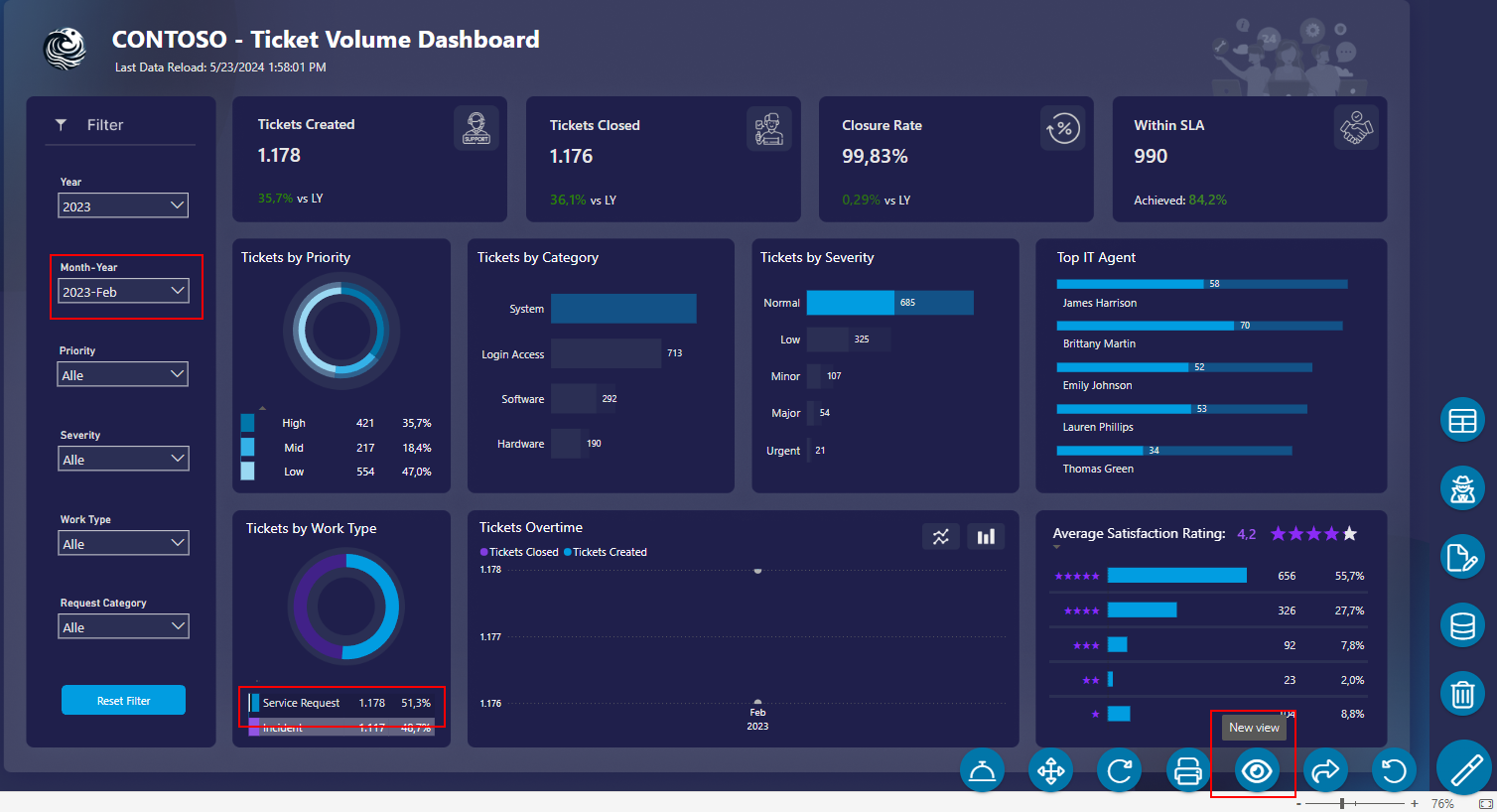This screenshot has height=812, width=1497.
Task: Click the 76% zoom level text
Action: coord(1442,804)
